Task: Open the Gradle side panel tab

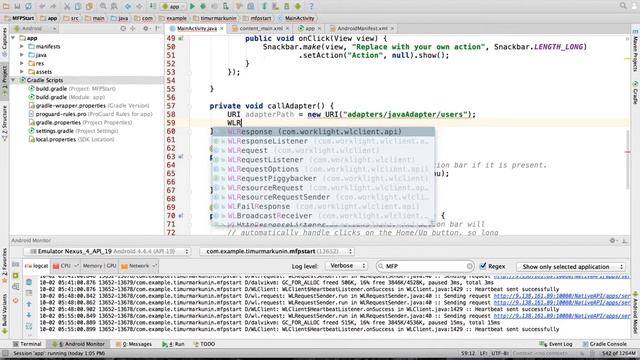Action: (x=635, y=93)
